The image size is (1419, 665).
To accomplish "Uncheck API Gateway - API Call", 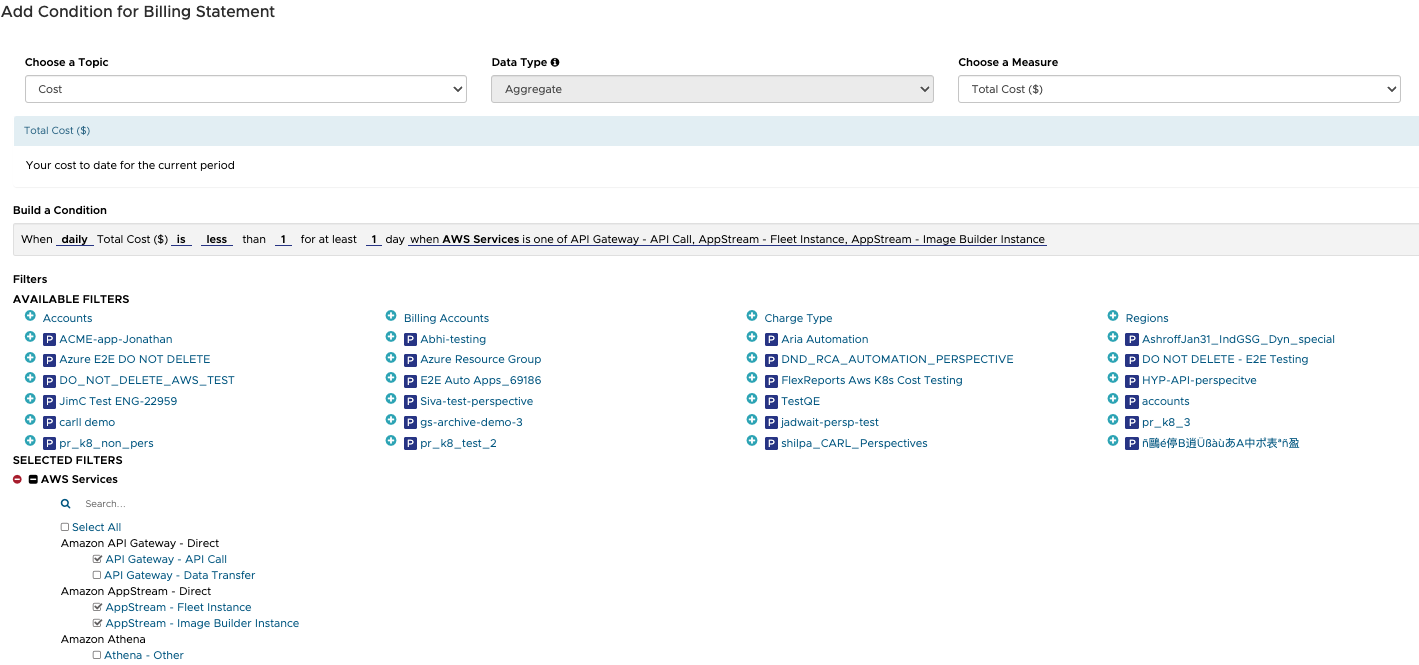I will pos(97,559).
